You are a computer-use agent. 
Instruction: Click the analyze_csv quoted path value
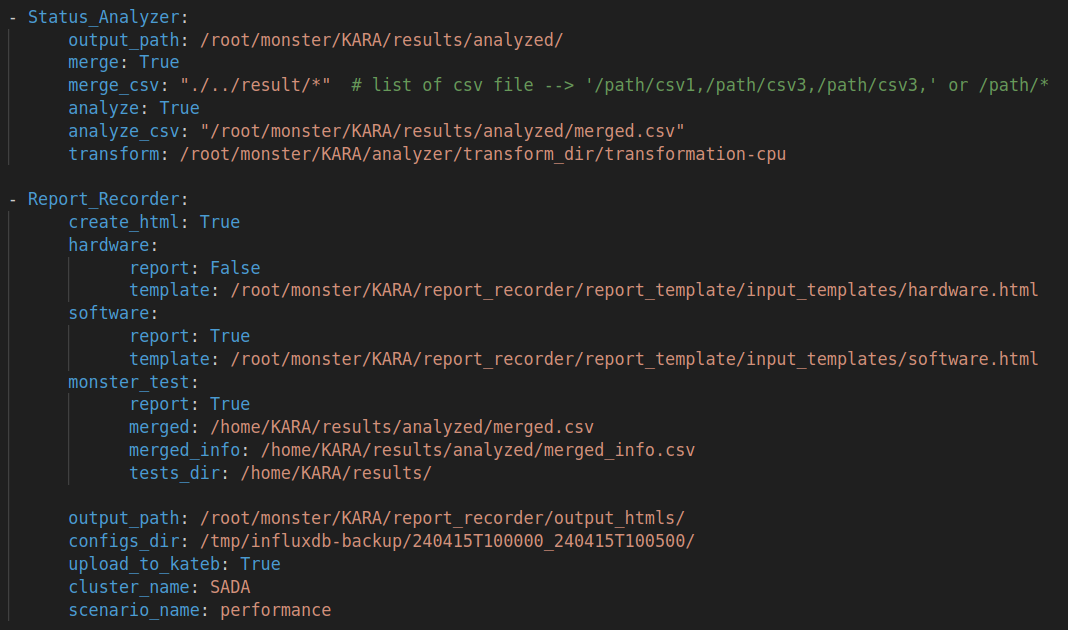442,131
